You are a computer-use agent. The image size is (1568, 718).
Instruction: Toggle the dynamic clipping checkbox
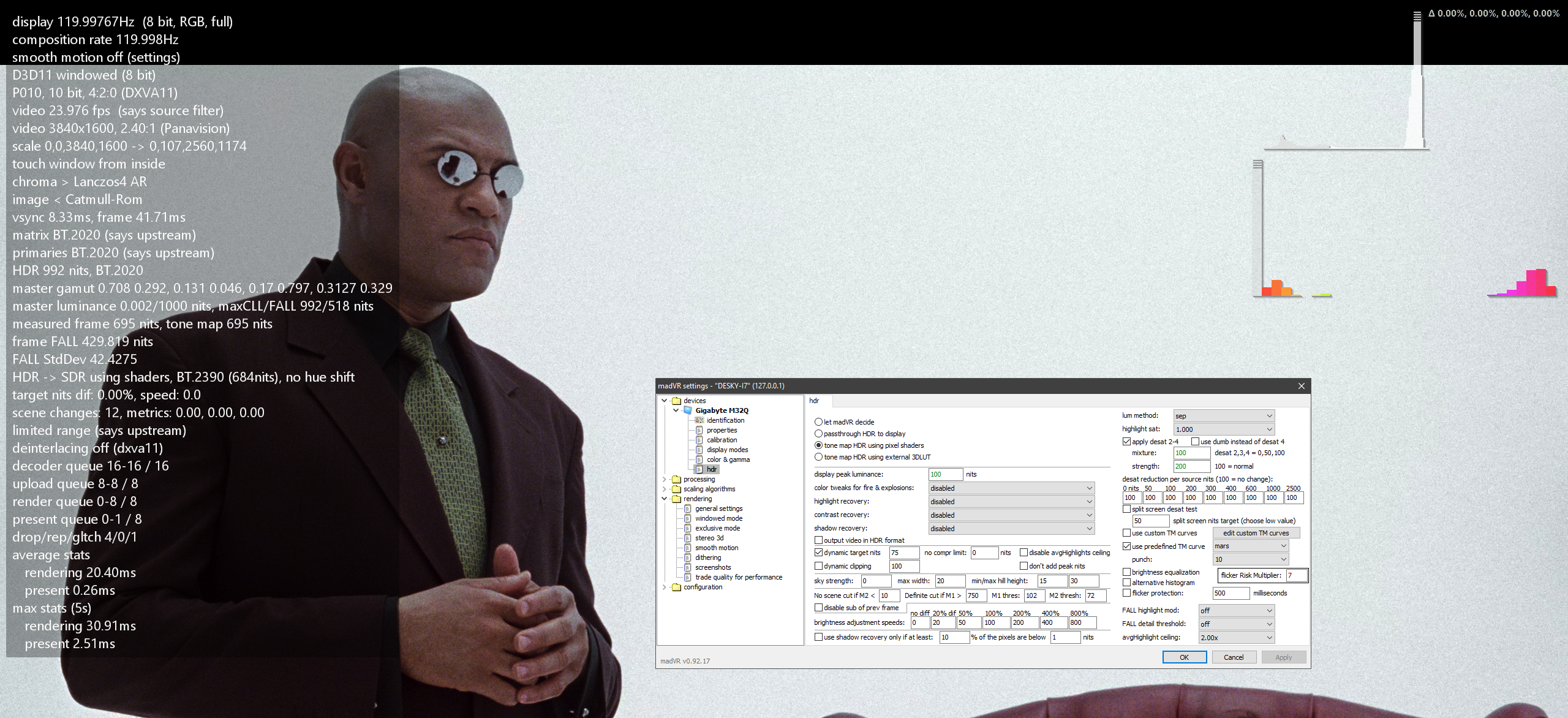click(818, 566)
